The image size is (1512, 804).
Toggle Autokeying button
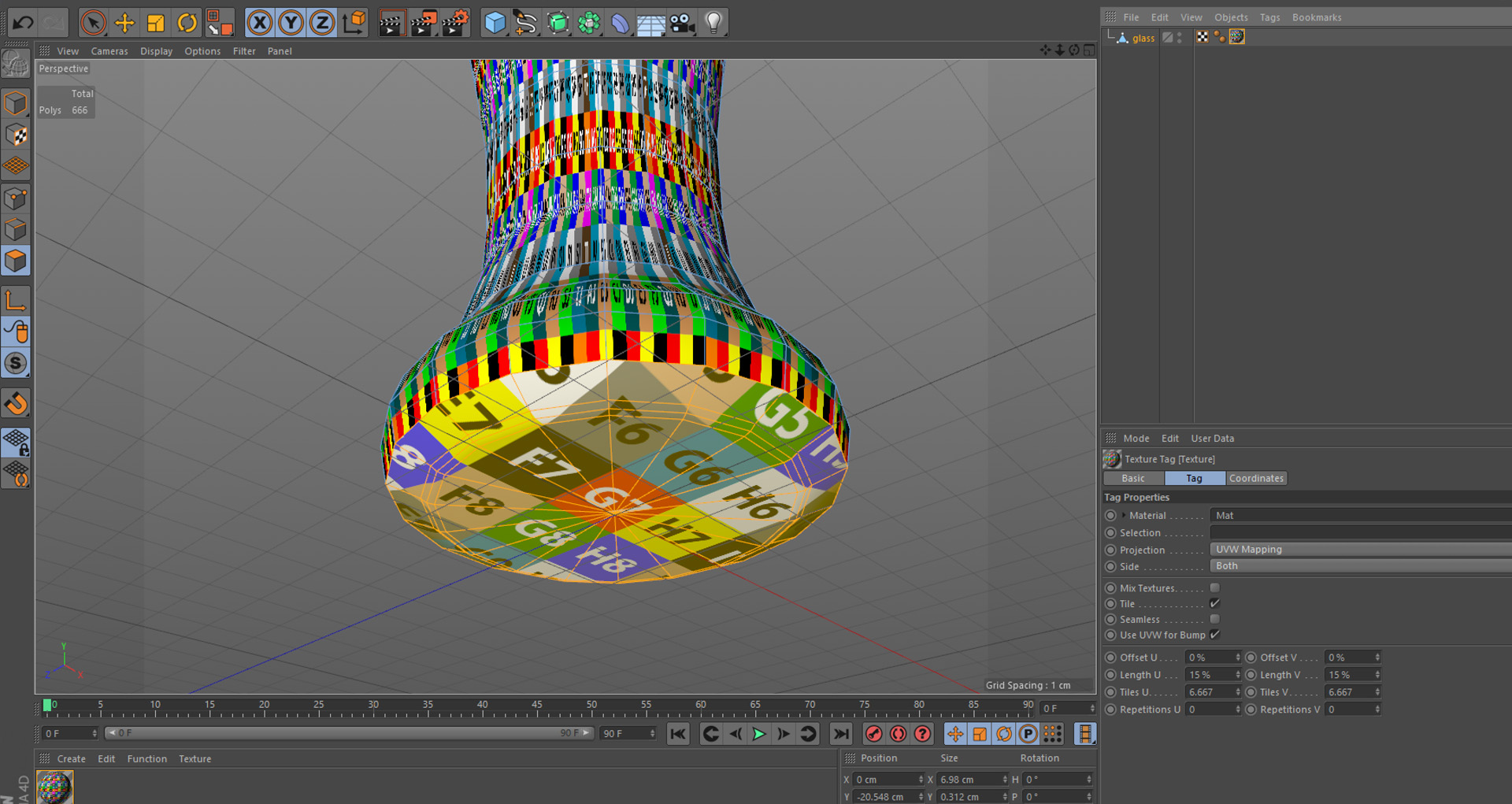(x=898, y=734)
